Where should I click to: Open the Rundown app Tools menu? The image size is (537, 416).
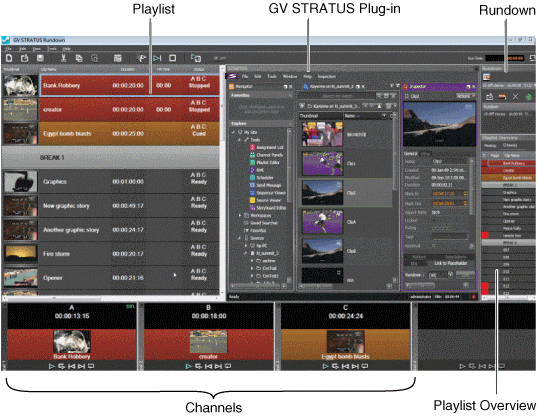tap(52, 49)
